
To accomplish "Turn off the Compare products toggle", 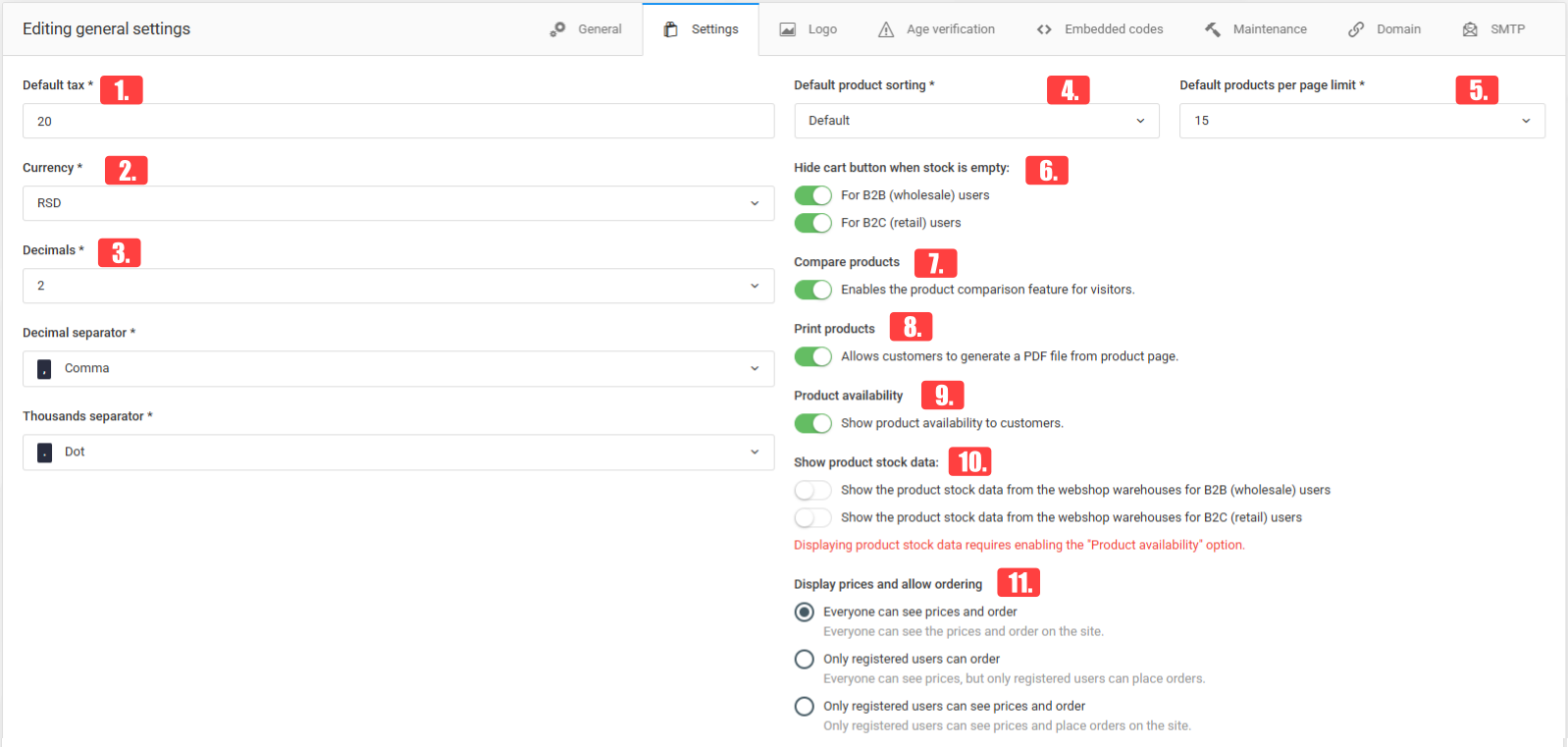I will [x=812, y=290].
